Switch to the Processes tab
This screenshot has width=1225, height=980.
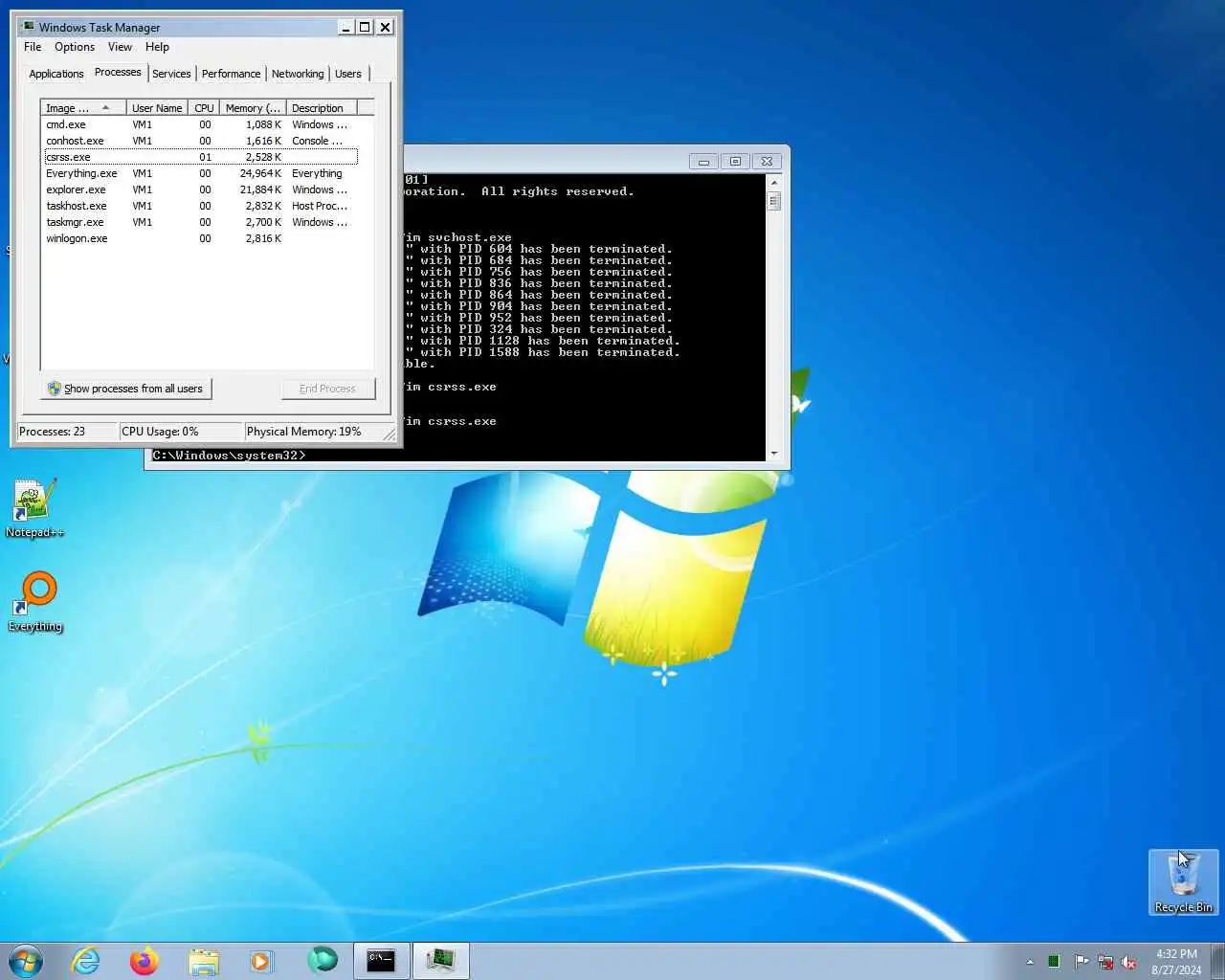pyautogui.click(x=118, y=73)
